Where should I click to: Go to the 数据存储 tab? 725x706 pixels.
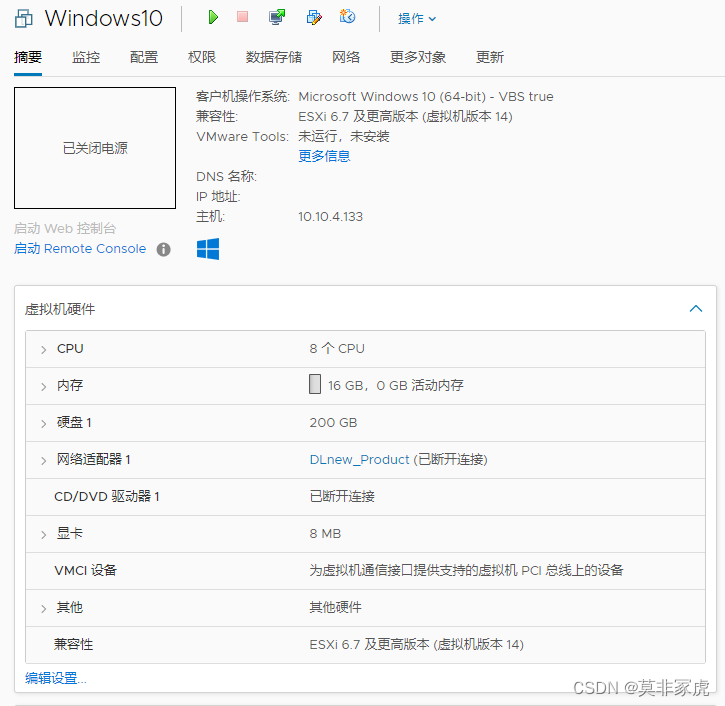coord(274,57)
